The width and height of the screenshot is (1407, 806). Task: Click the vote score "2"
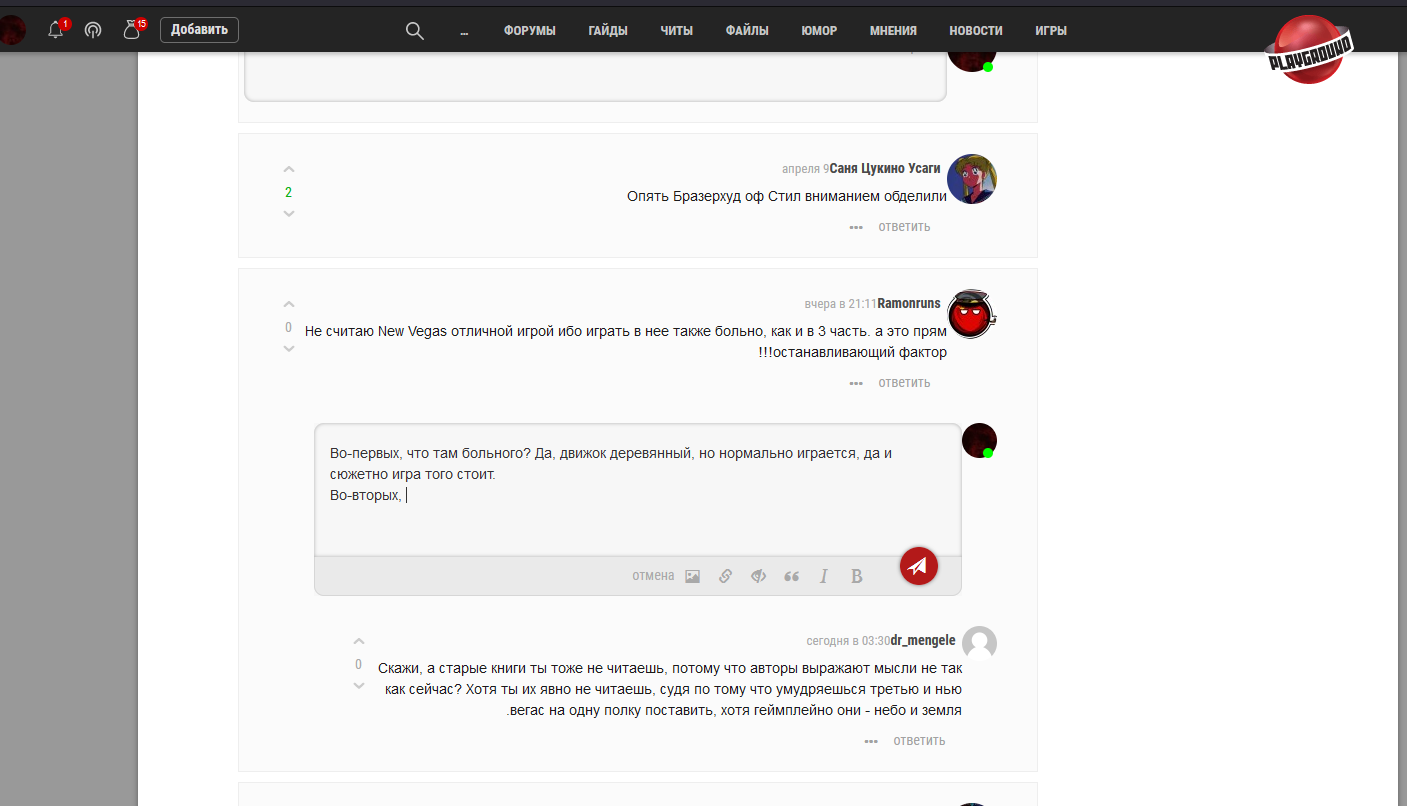289,192
